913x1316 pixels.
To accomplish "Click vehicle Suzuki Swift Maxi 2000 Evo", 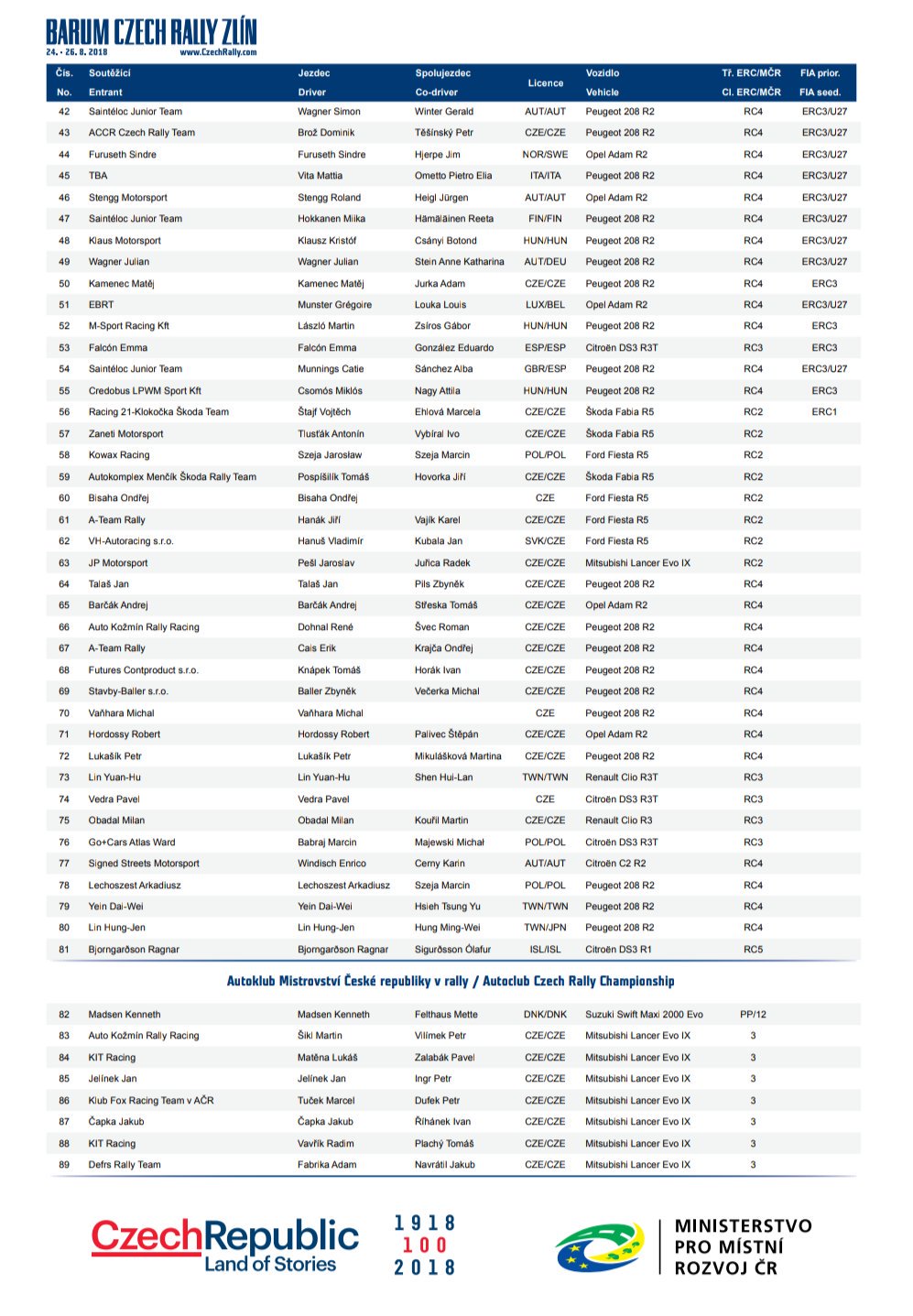I will 644,1015.
